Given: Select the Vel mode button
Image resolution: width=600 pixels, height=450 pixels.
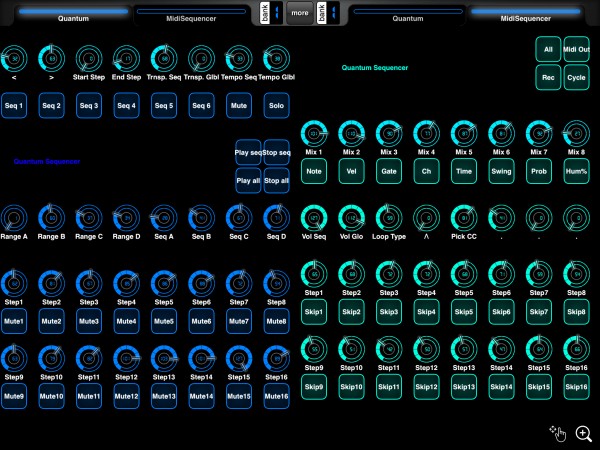Looking at the screenshot, I should pyautogui.click(x=351, y=171).
